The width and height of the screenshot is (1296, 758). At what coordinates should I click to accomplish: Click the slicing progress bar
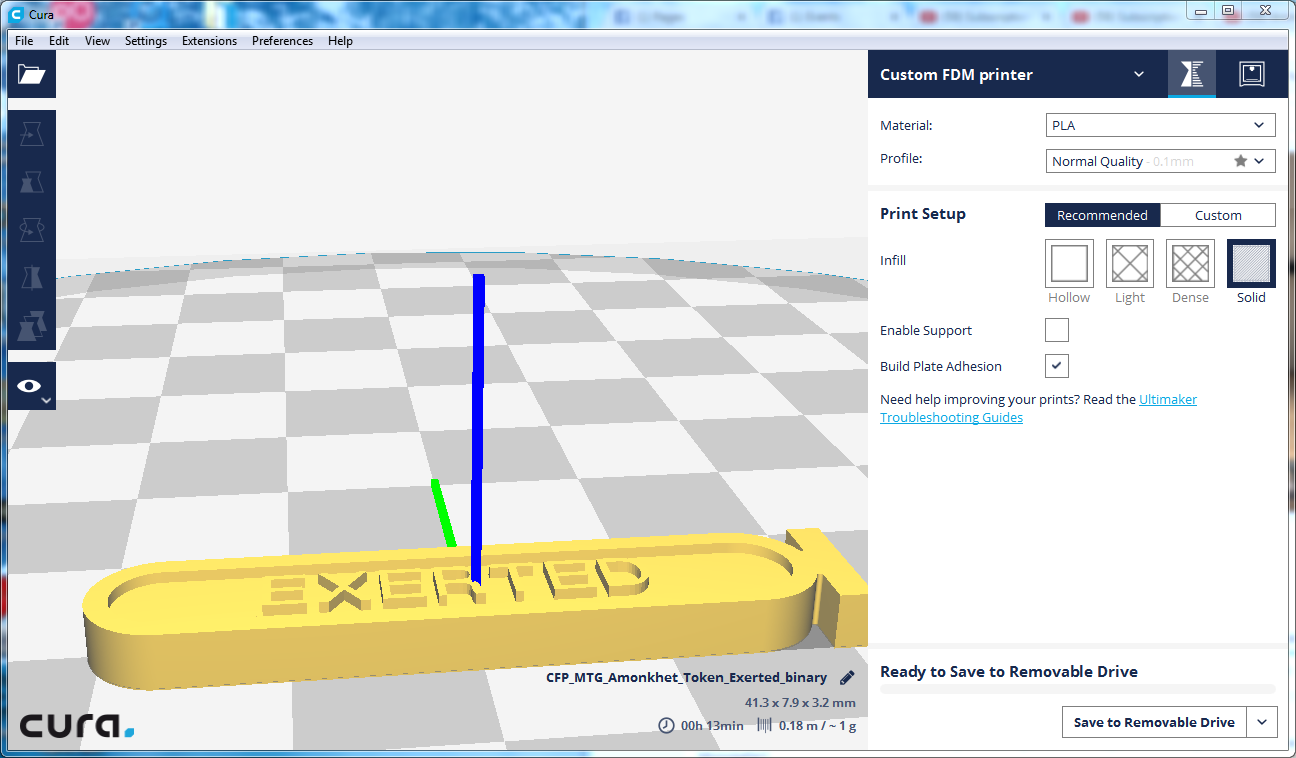click(1077, 689)
